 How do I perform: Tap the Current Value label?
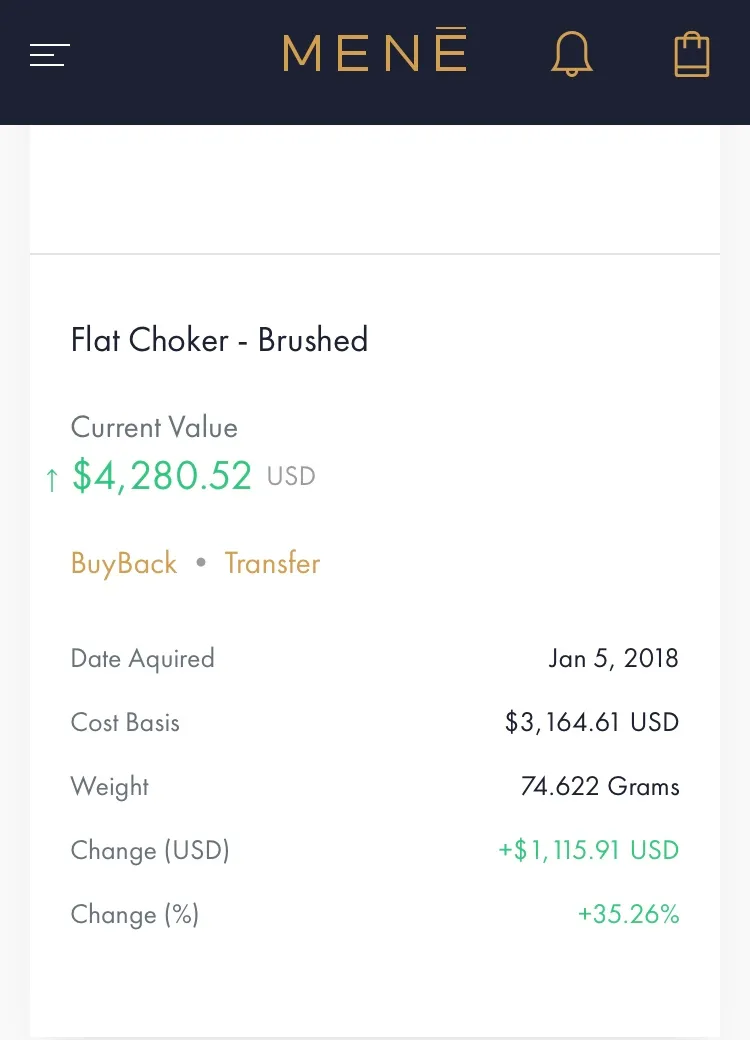pos(154,427)
